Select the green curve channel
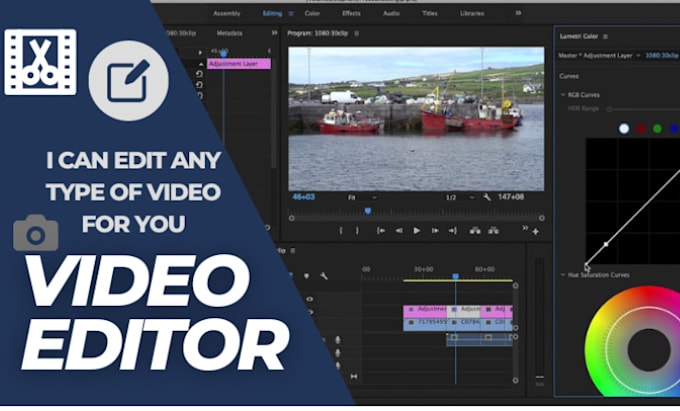Image resolution: width=680 pixels, height=411 pixels. 657,129
